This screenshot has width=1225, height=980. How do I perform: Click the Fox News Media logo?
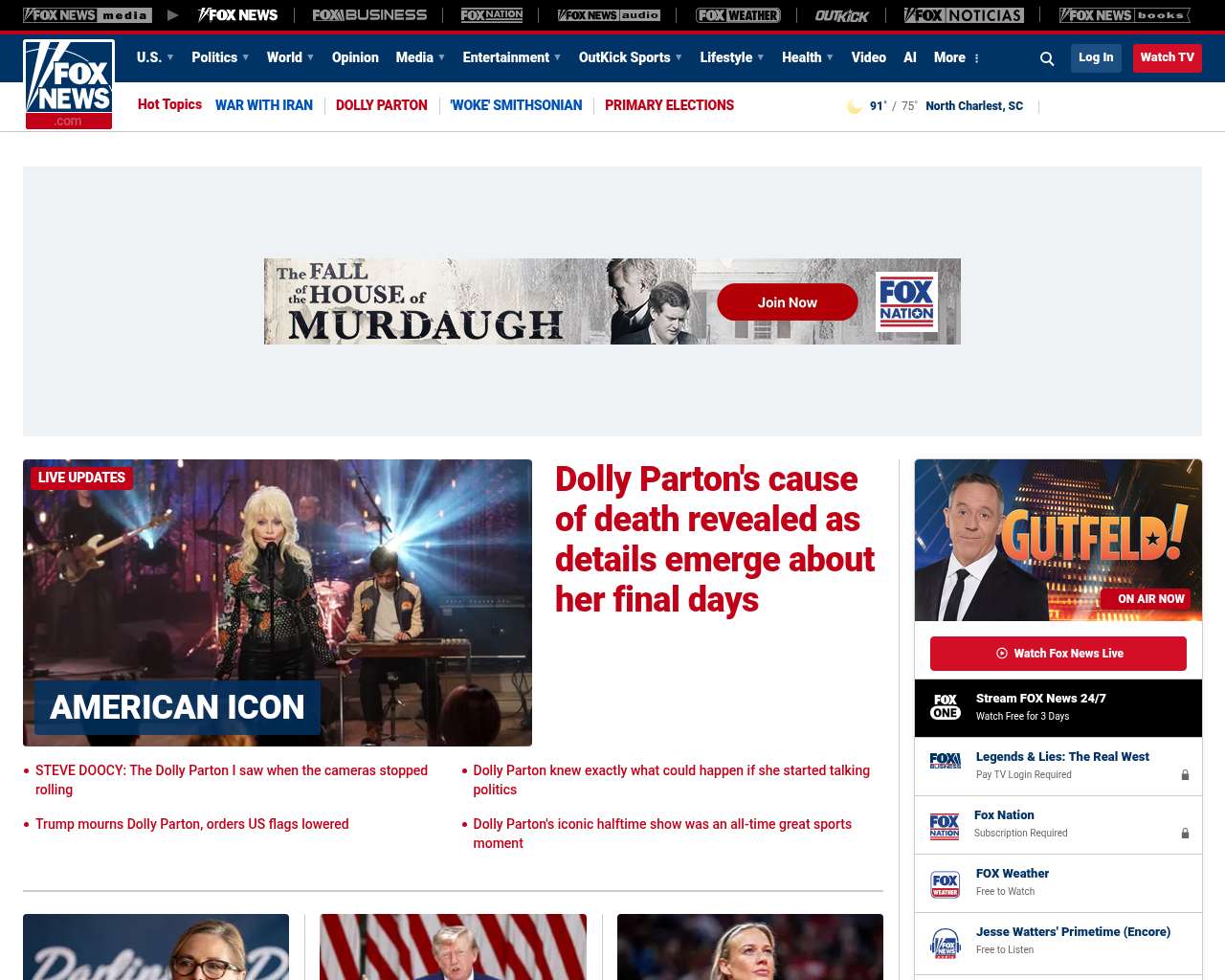pos(87,15)
